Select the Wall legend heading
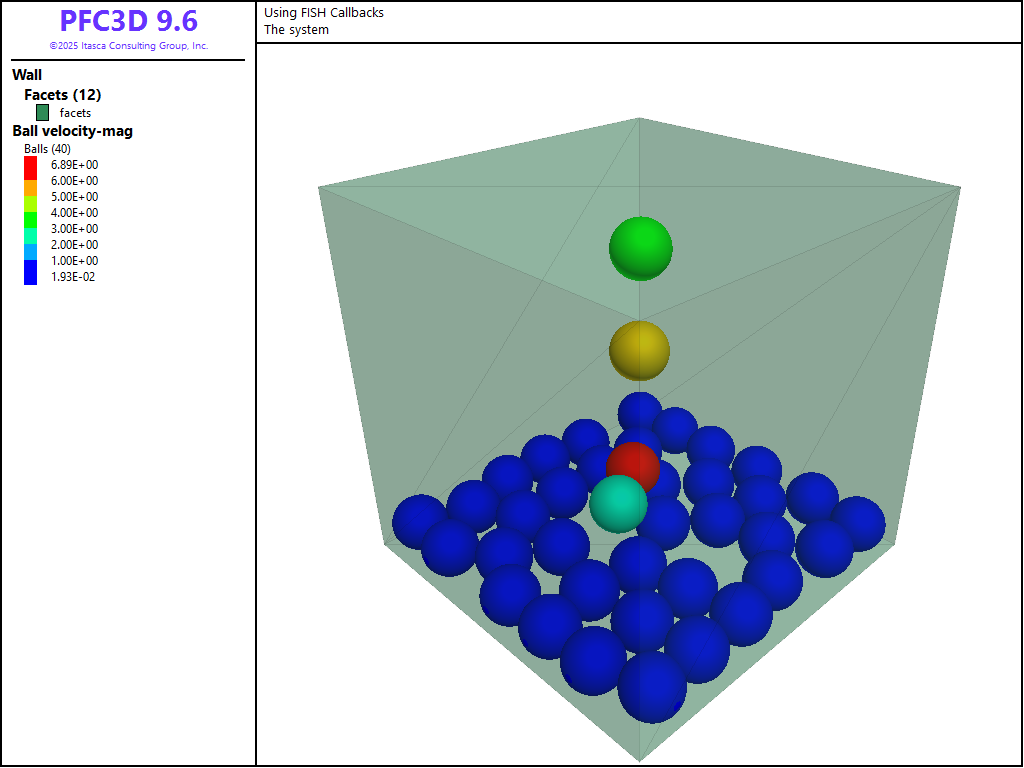The height and width of the screenshot is (768, 1024). [x=27, y=75]
